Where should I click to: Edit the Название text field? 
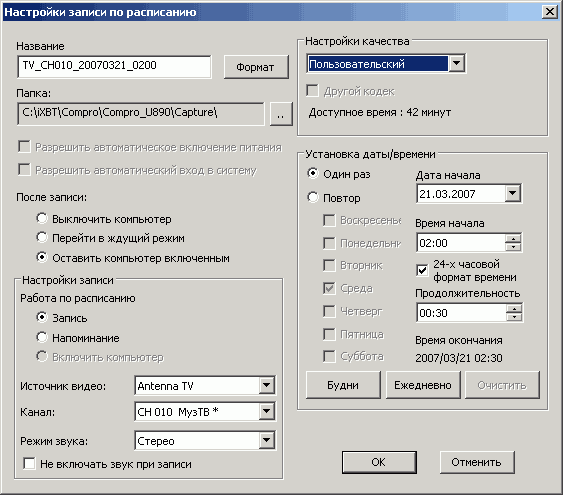(x=114, y=66)
